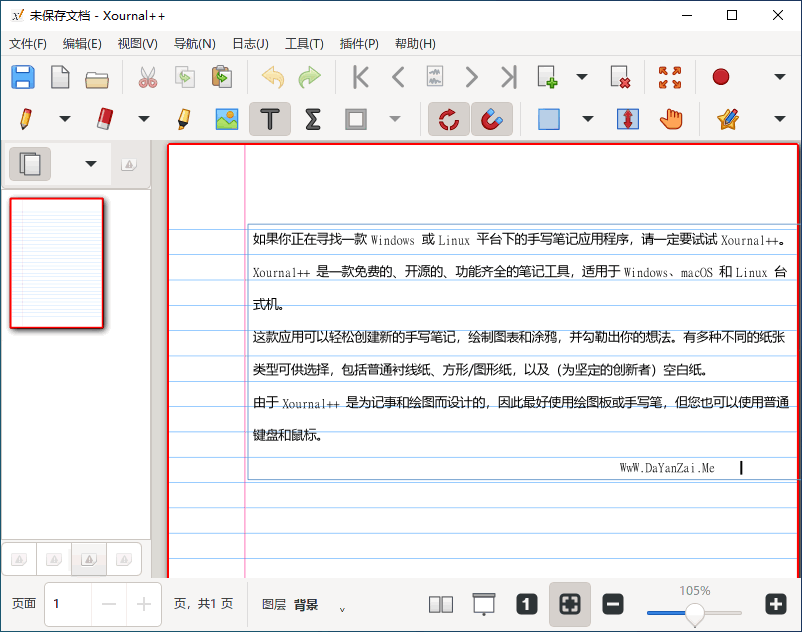
Task: Go to the last page
Action: [x=508, y=77]
